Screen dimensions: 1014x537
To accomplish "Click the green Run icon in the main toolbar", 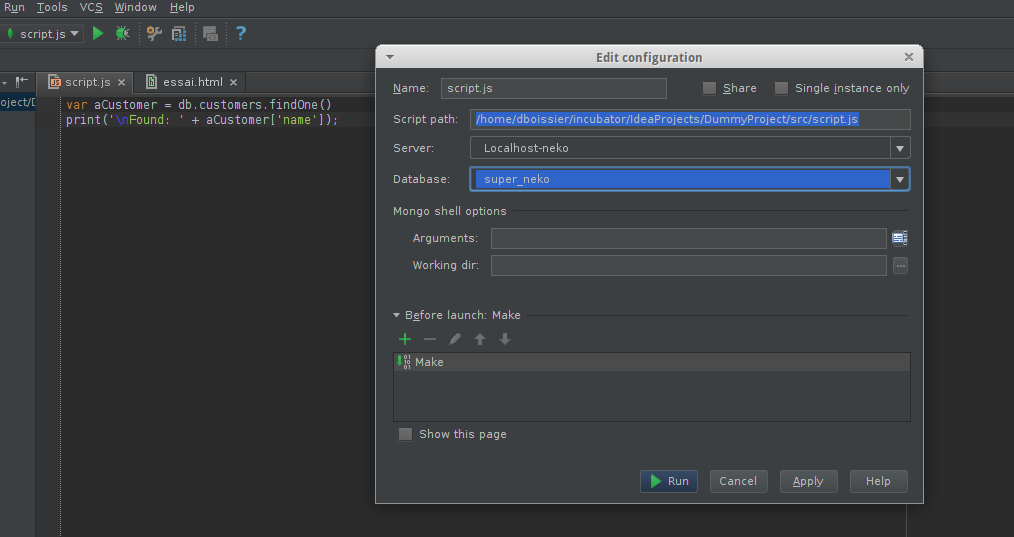I will pos(98,33).
